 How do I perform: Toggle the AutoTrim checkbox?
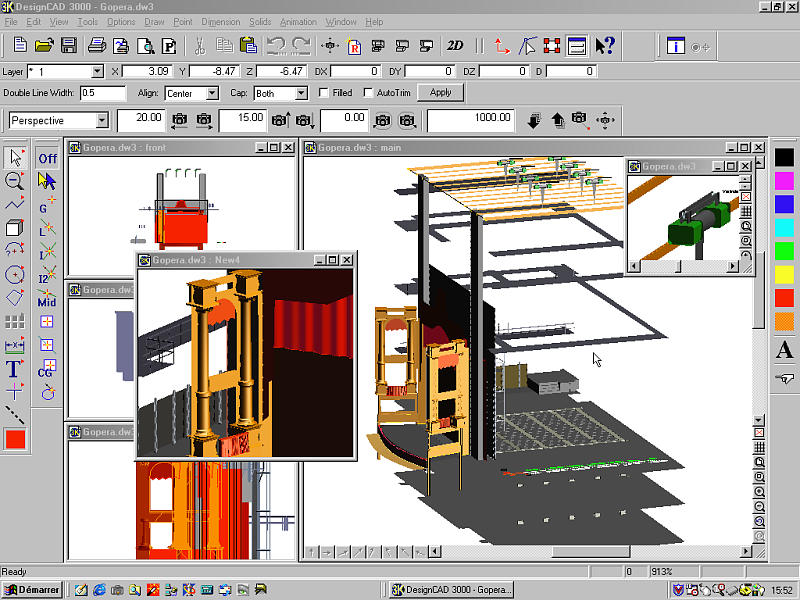(x=369, y=93)
